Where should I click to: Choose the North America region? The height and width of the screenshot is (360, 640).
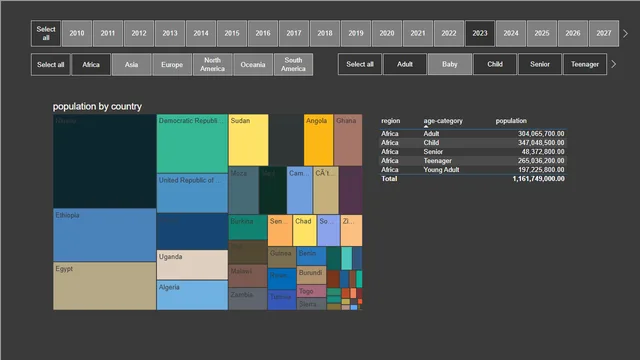coord(212,64)
